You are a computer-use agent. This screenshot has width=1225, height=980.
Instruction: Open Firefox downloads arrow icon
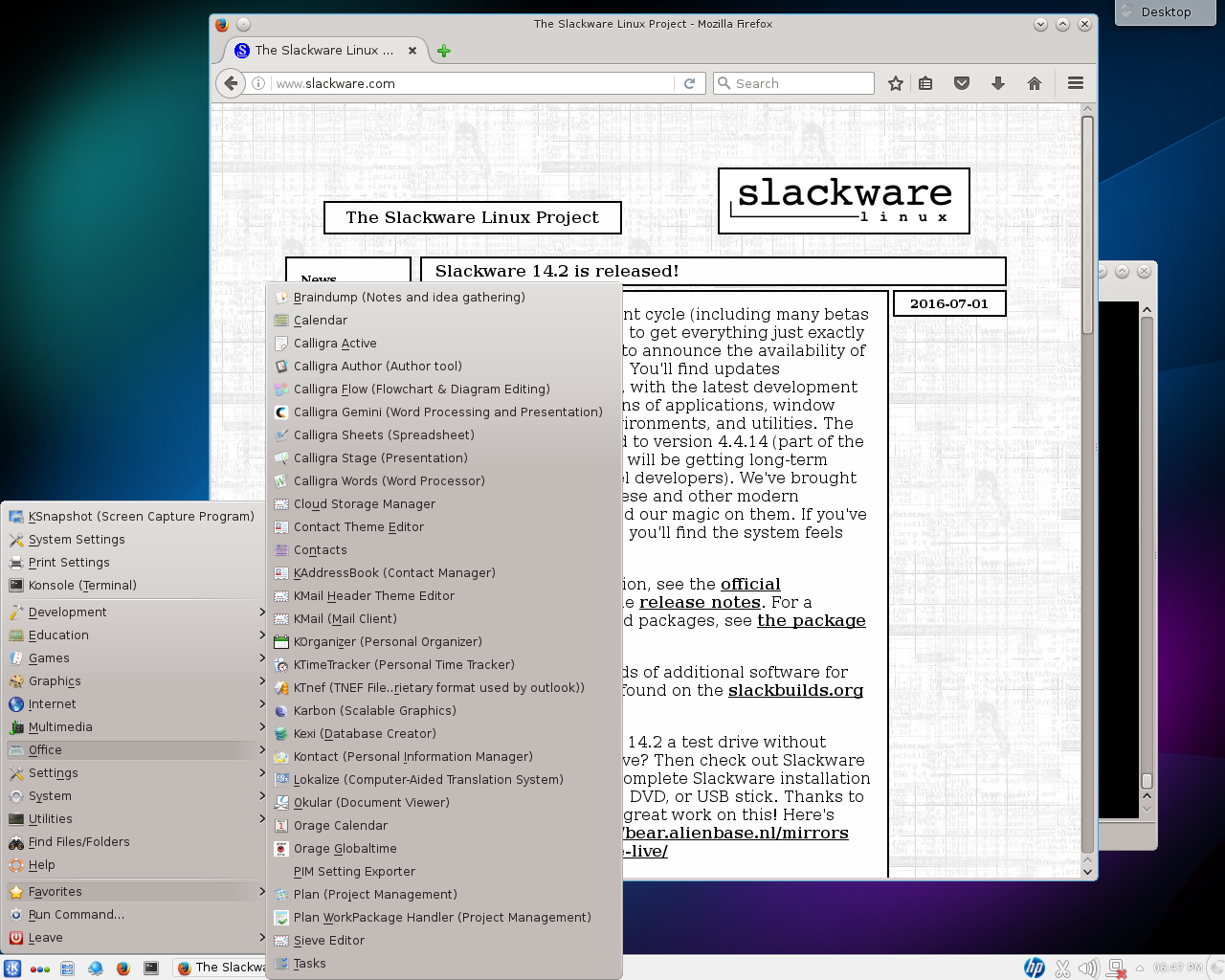pos(998,83)
